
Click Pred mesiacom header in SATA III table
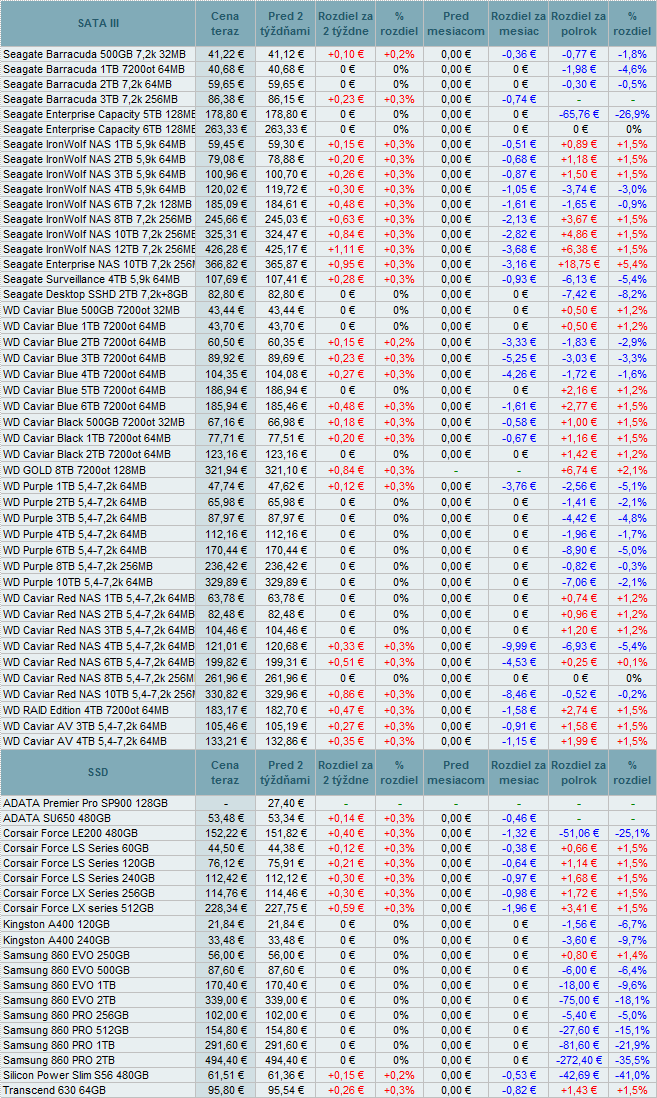455,23
